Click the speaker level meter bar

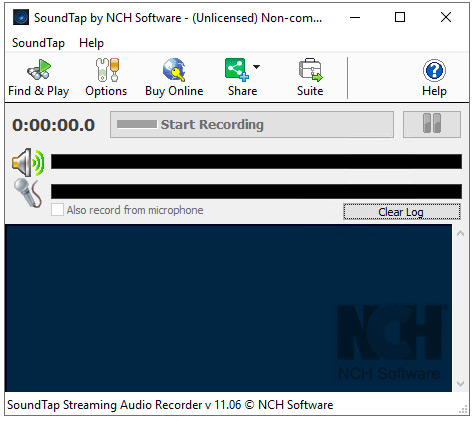256,162
